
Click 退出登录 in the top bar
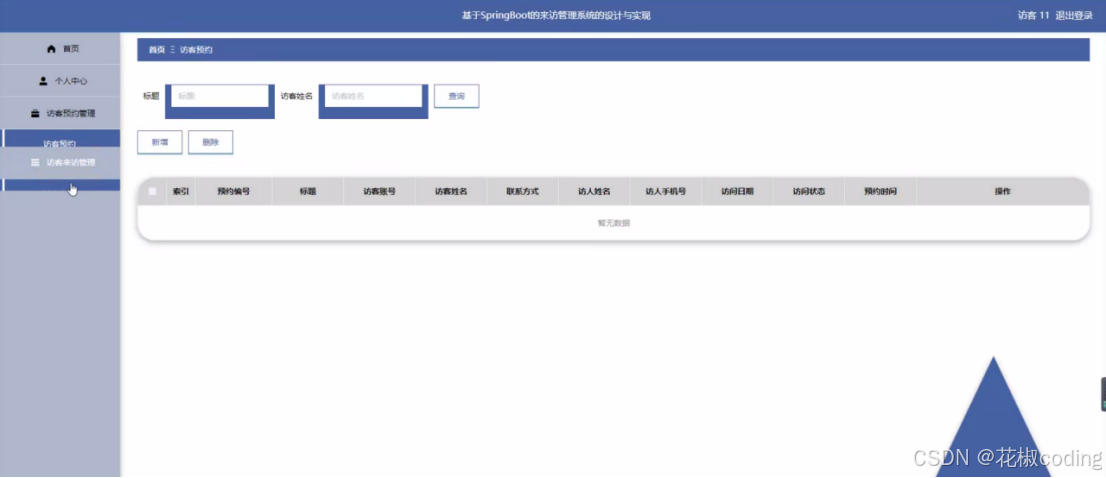[1074, 16]
